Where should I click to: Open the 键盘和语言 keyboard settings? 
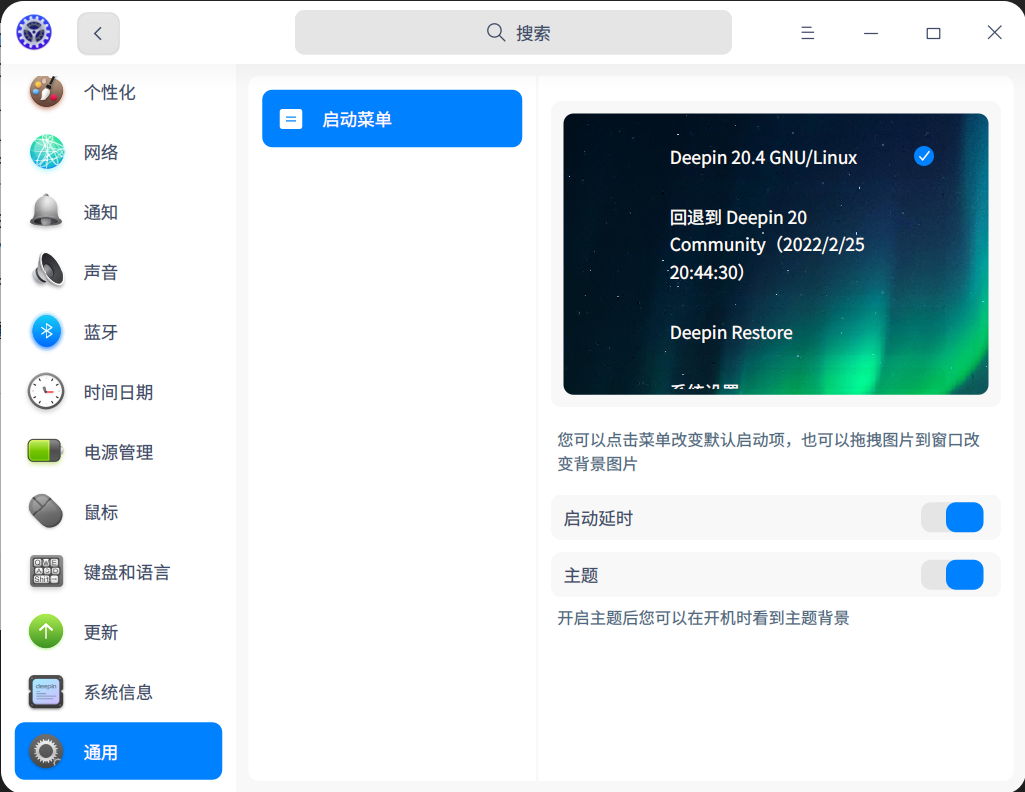125,572
